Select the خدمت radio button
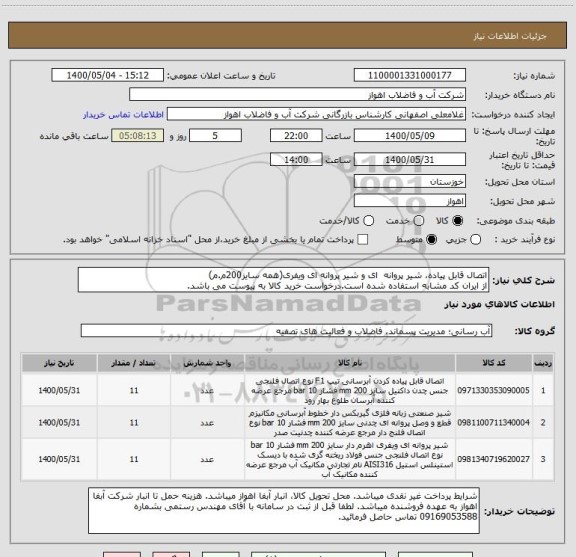This screenshot has width=576, height=557. tap(419, 221)
